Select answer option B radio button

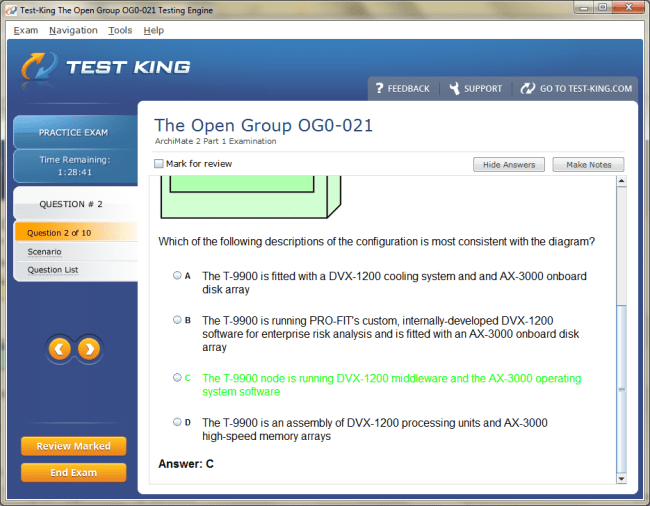click(x=177, y=320)
